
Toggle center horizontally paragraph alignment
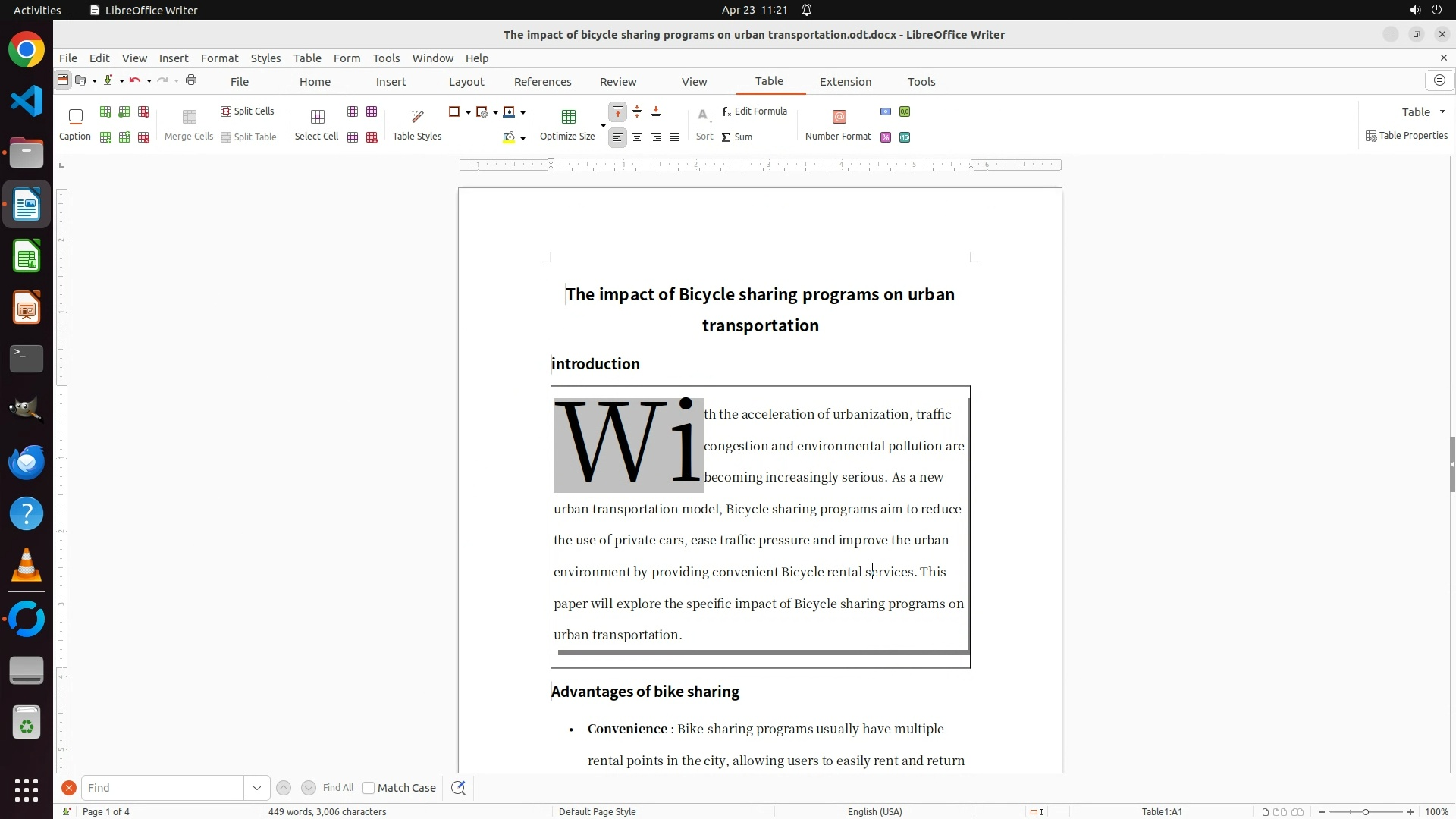pos(637,137)
